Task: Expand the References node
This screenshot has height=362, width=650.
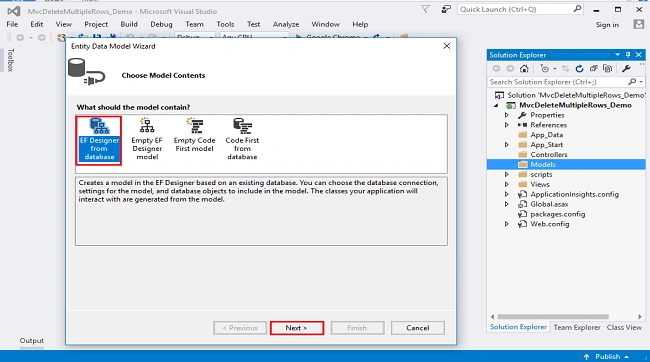Action: click(507, 125)
